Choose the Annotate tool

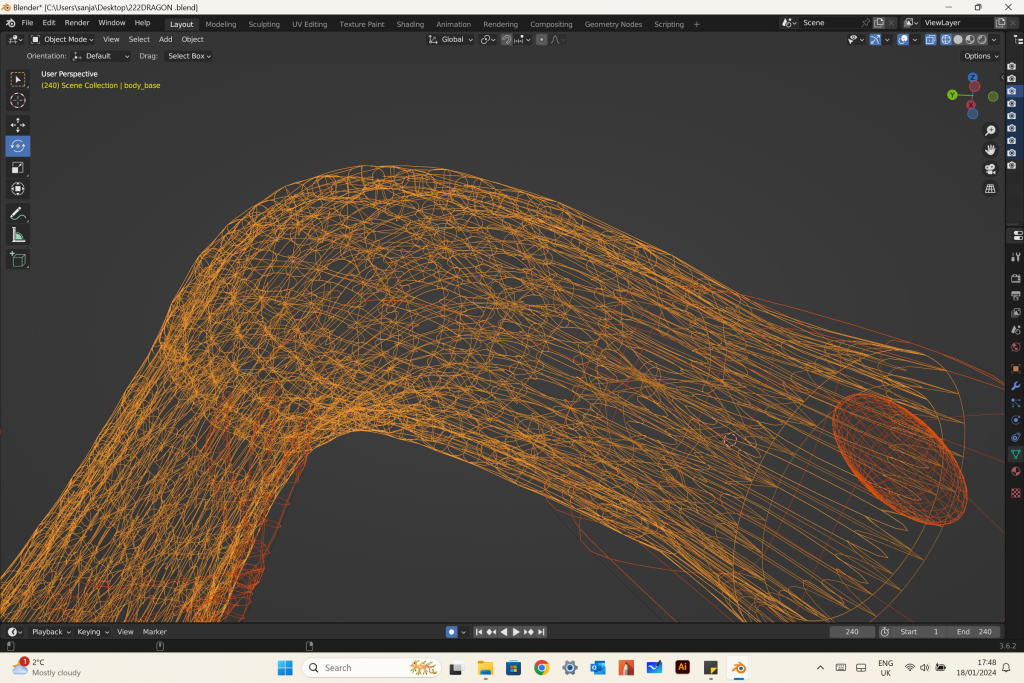[18, 214]
